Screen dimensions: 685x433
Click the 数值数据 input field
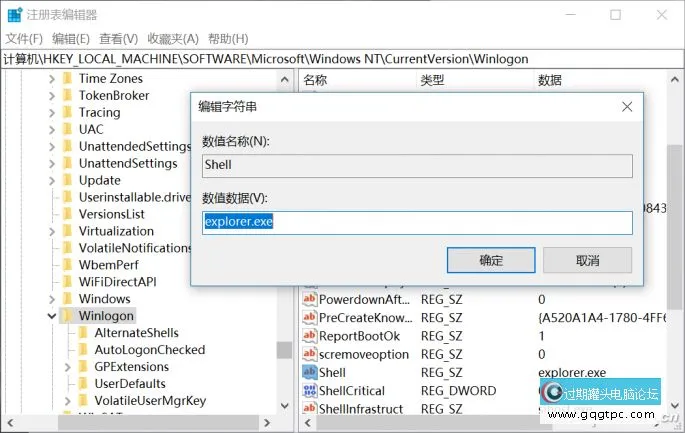(417, 223)
